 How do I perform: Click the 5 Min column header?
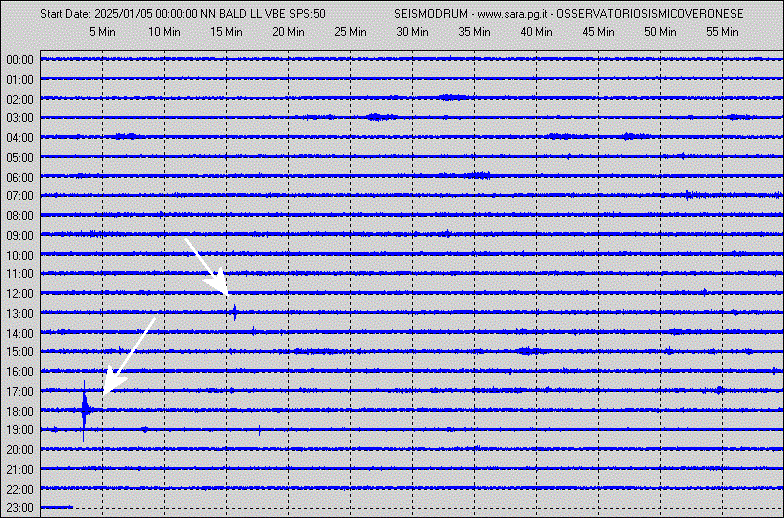[102, 32]
